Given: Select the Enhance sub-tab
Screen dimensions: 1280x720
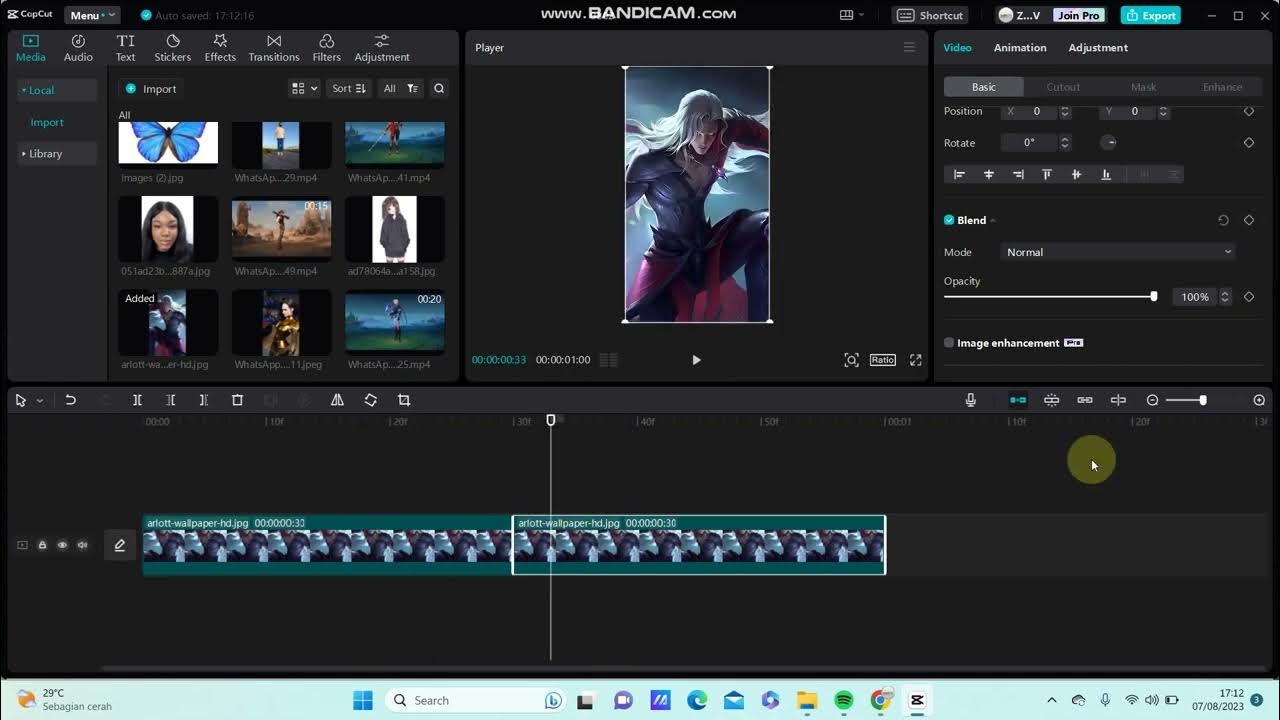Looking at the screenshot, I should (x=1222, y=87).
